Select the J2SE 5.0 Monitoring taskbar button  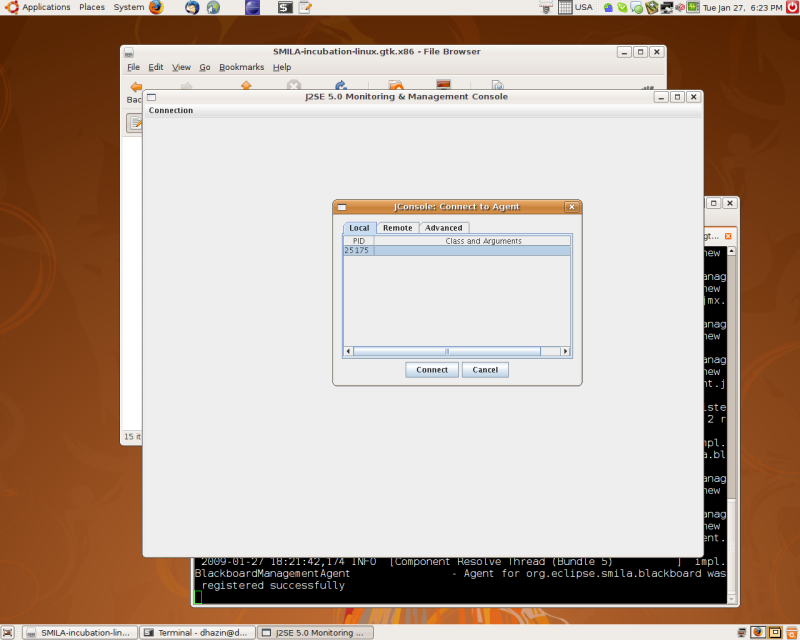tap(315, 633)
